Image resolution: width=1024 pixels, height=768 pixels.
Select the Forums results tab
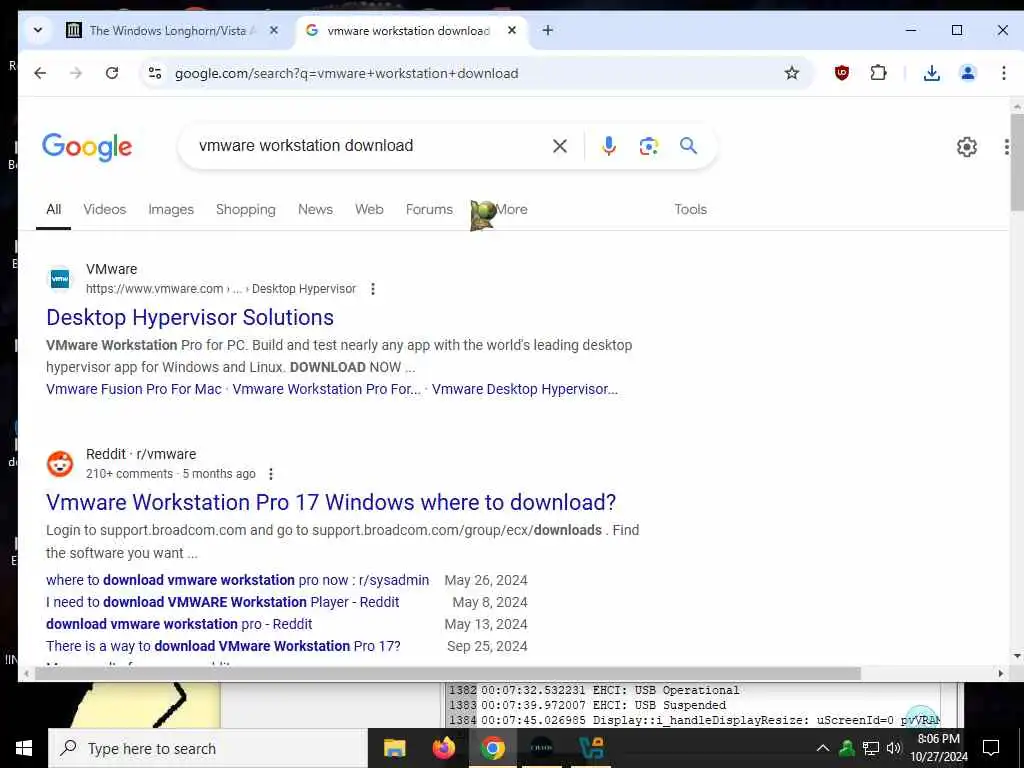(429, 210)
